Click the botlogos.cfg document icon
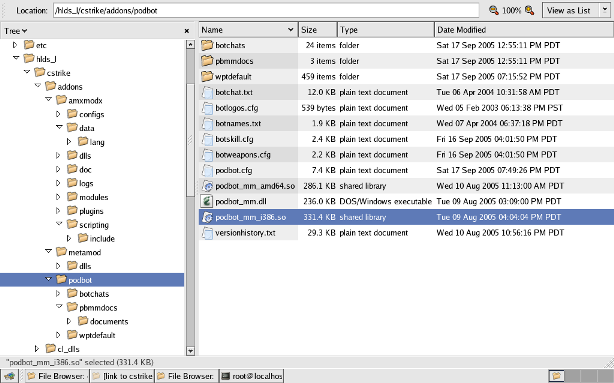Viewport: 614px width, 383px height. point(207,108)
